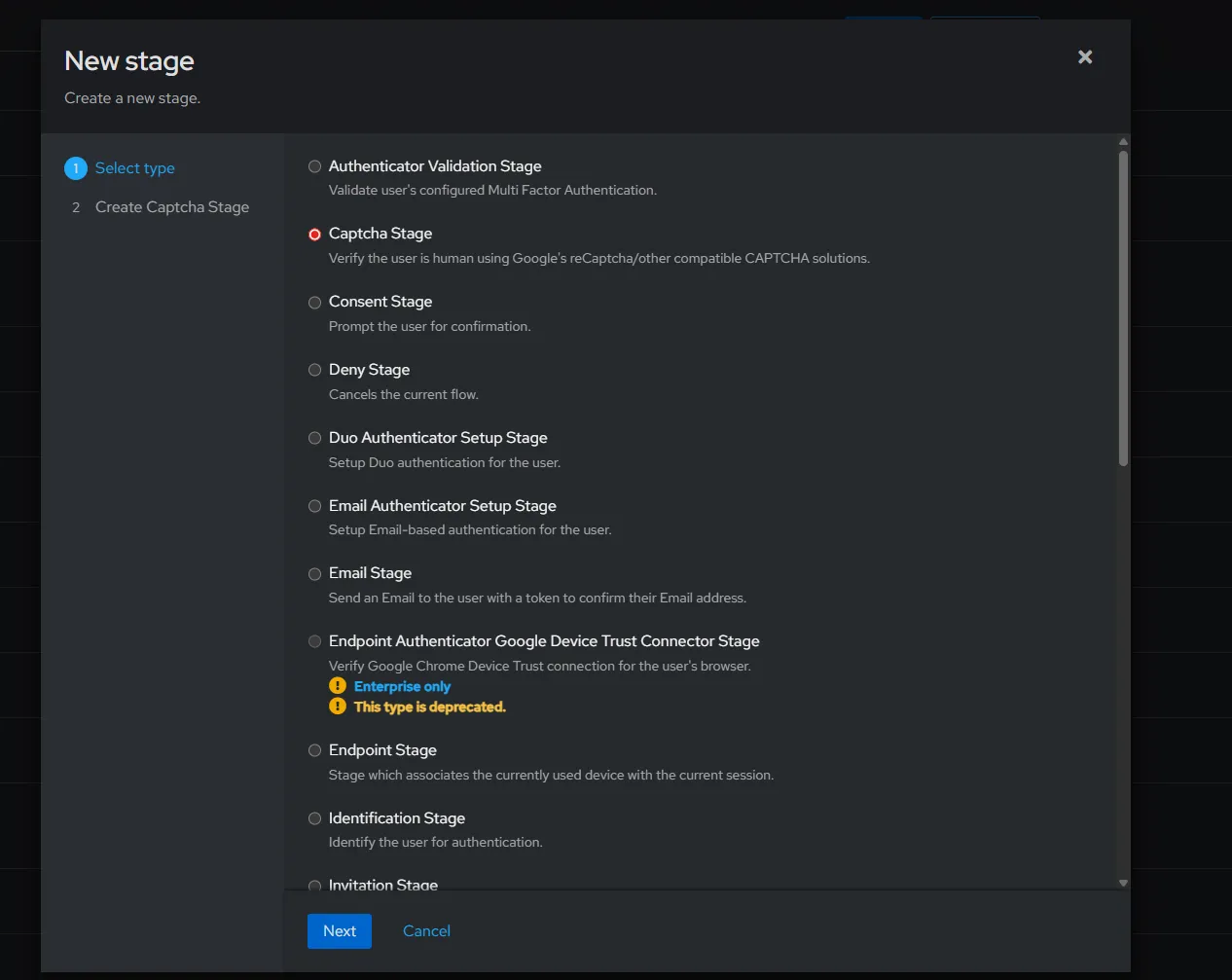This screenshot has width=1232, height=980.
Task: Select the Email Stage radio button
Action: [x=314, y=574]
